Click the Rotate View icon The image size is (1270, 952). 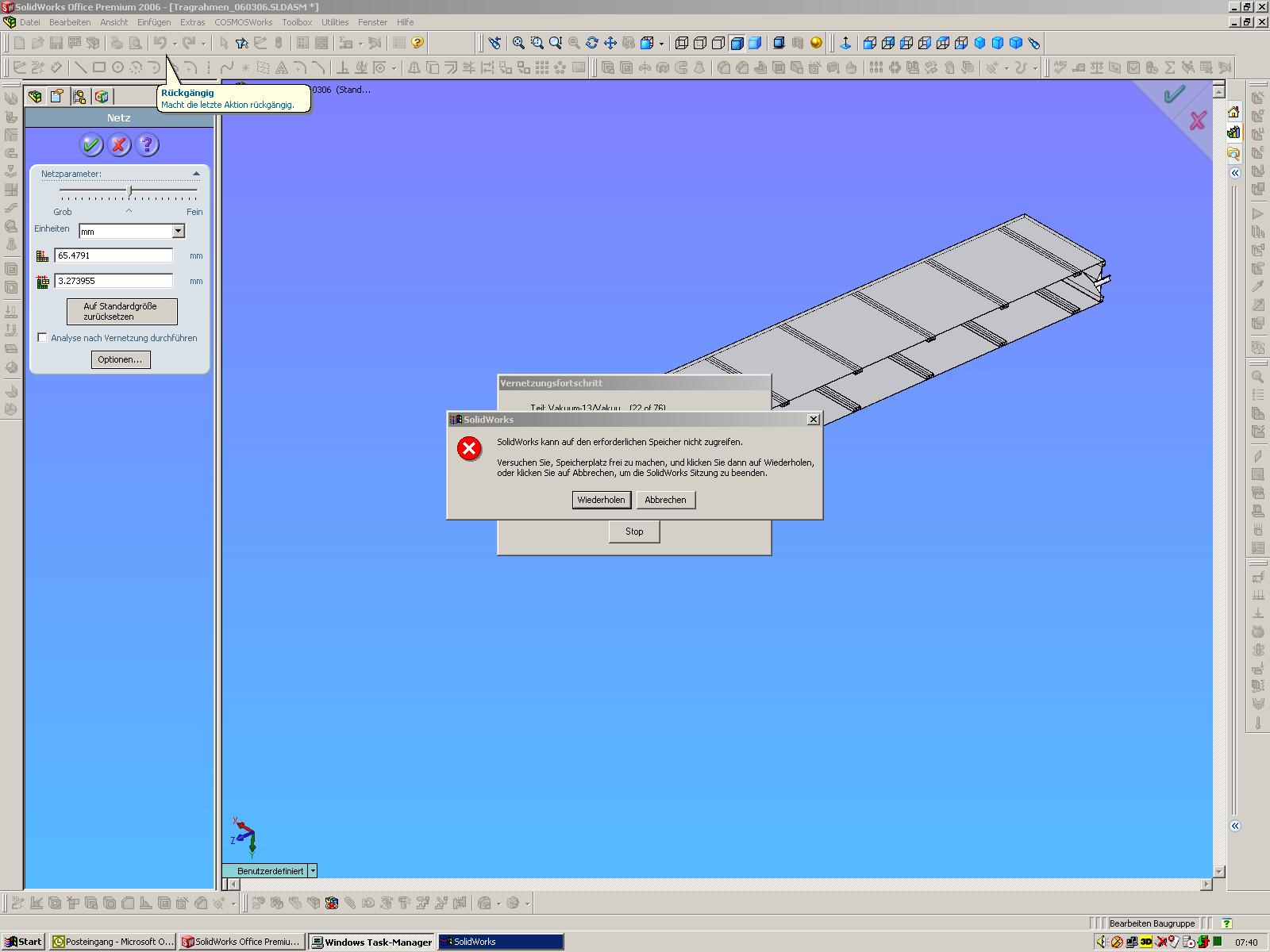(x=592, y=43)
